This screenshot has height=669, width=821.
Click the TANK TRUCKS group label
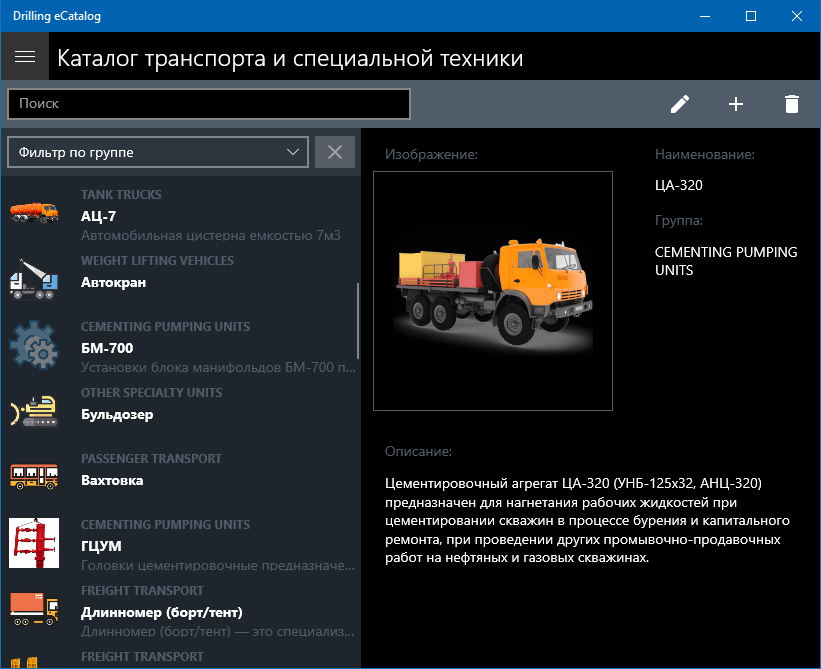(x=121, y=195)
